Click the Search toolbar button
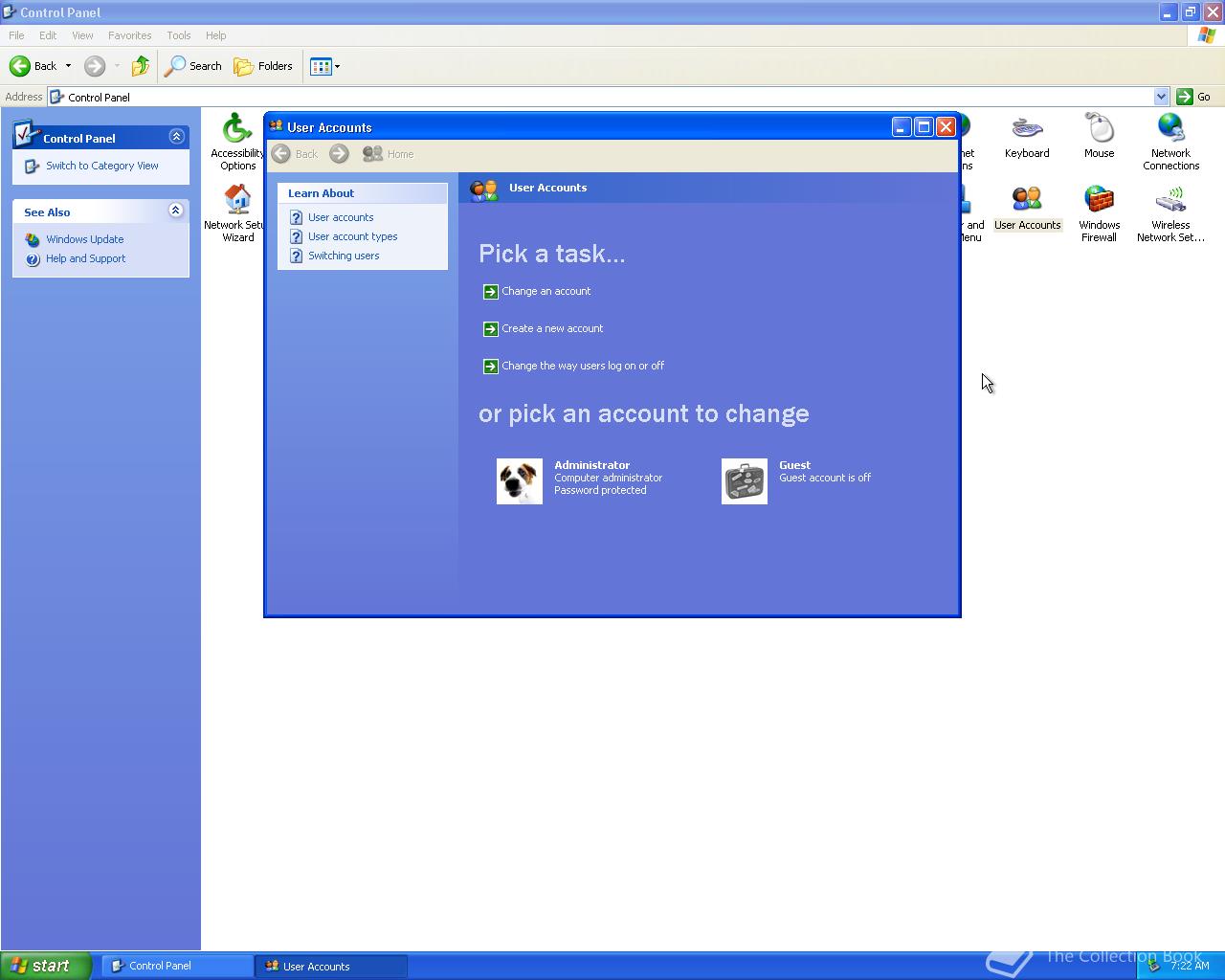 click(x=193, y=66)
